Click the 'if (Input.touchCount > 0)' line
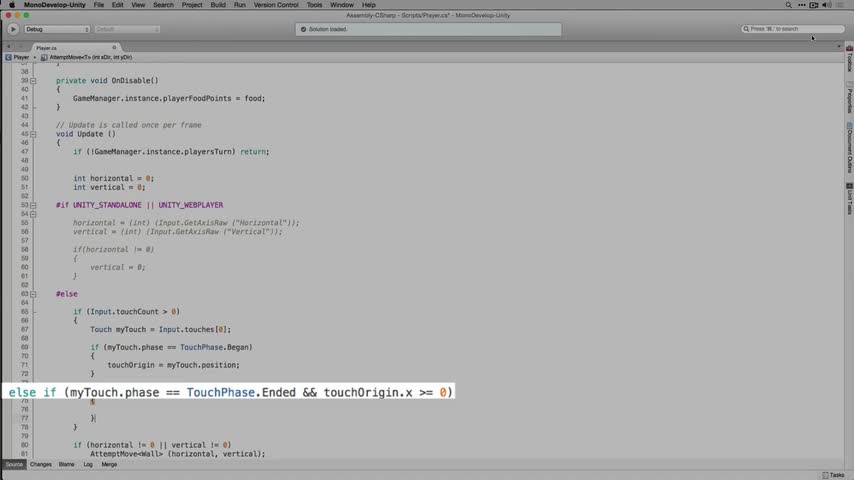Image resolution: width=854 pixels, height=480 pixels. click(126, 312)
